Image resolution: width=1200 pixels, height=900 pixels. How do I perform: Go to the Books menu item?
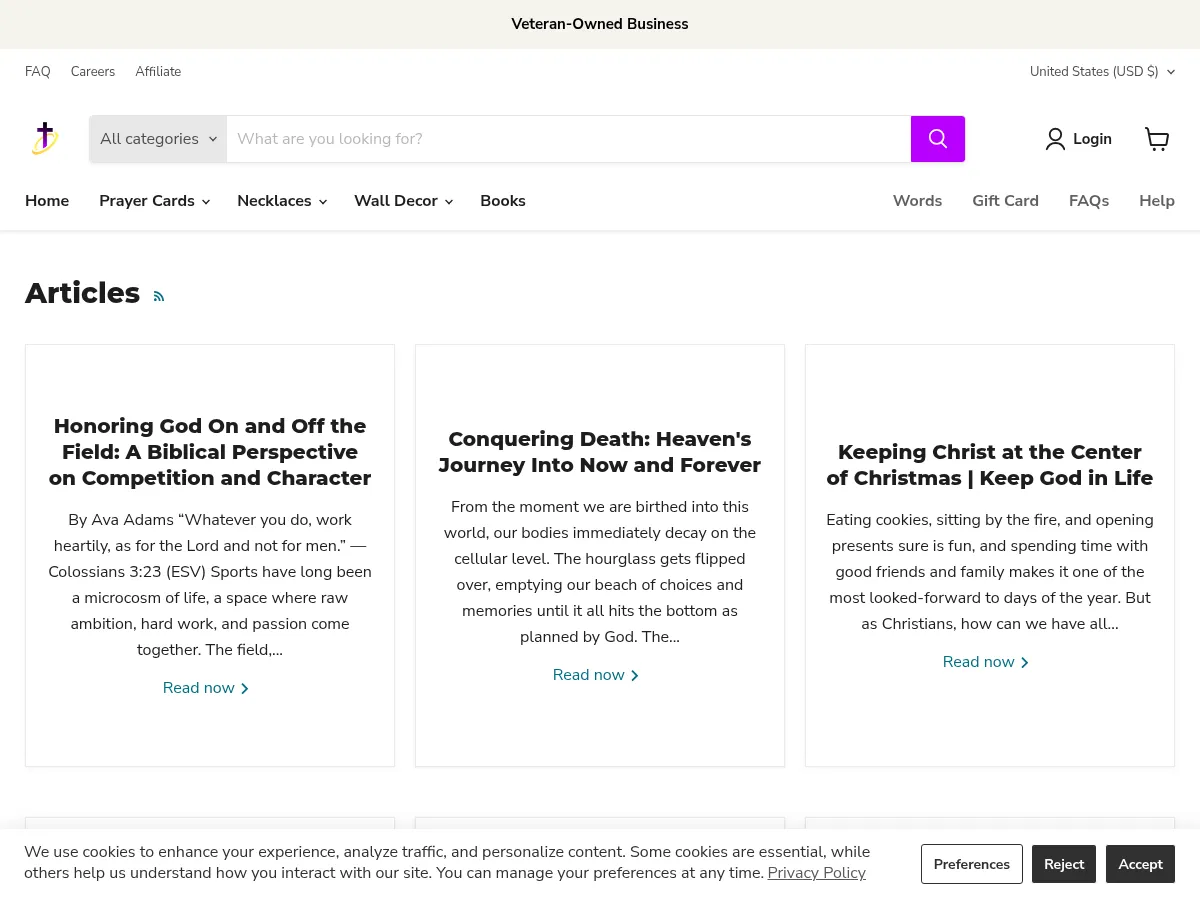[502, 201]
